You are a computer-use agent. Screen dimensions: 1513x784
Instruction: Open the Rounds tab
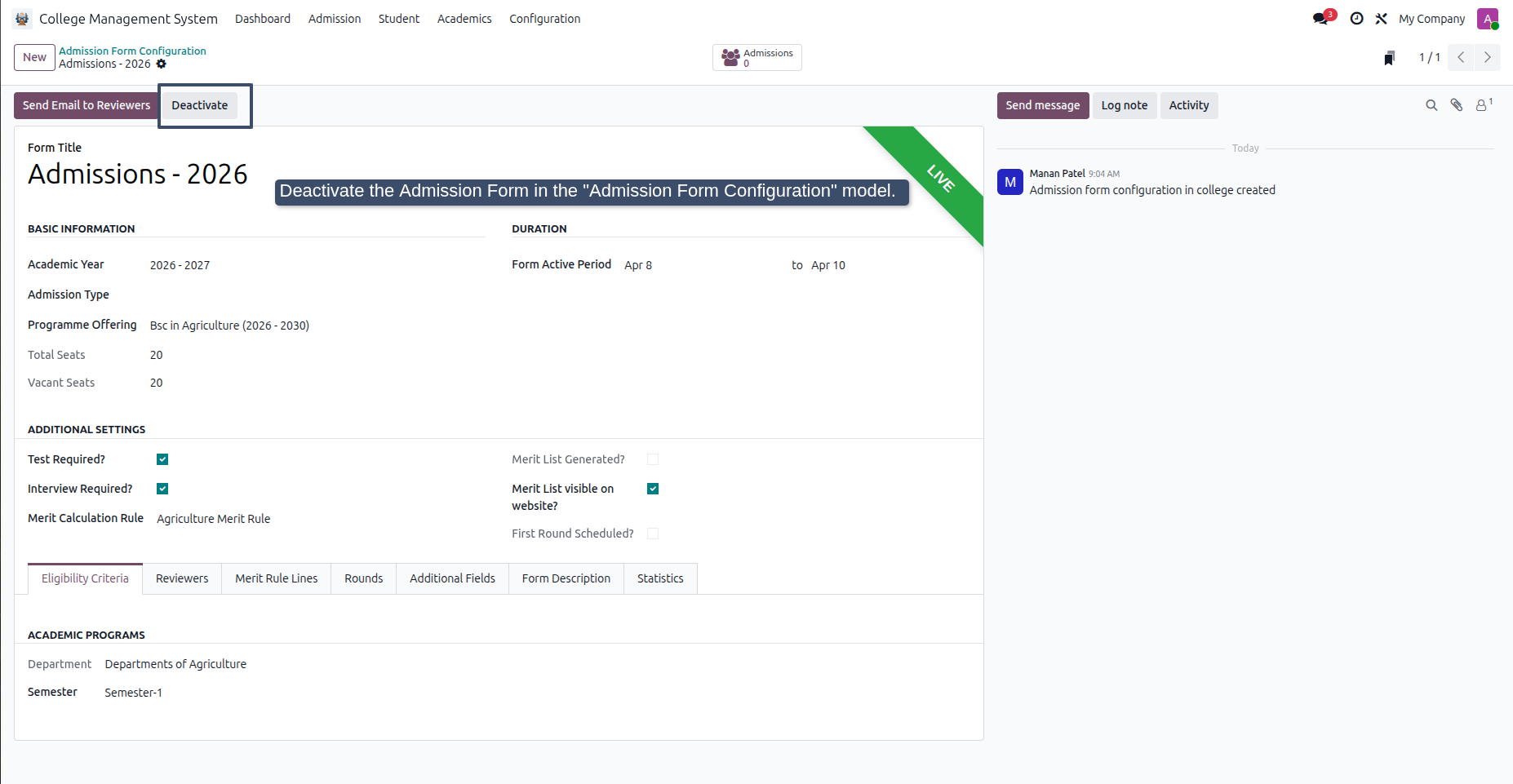pos(363,578)
